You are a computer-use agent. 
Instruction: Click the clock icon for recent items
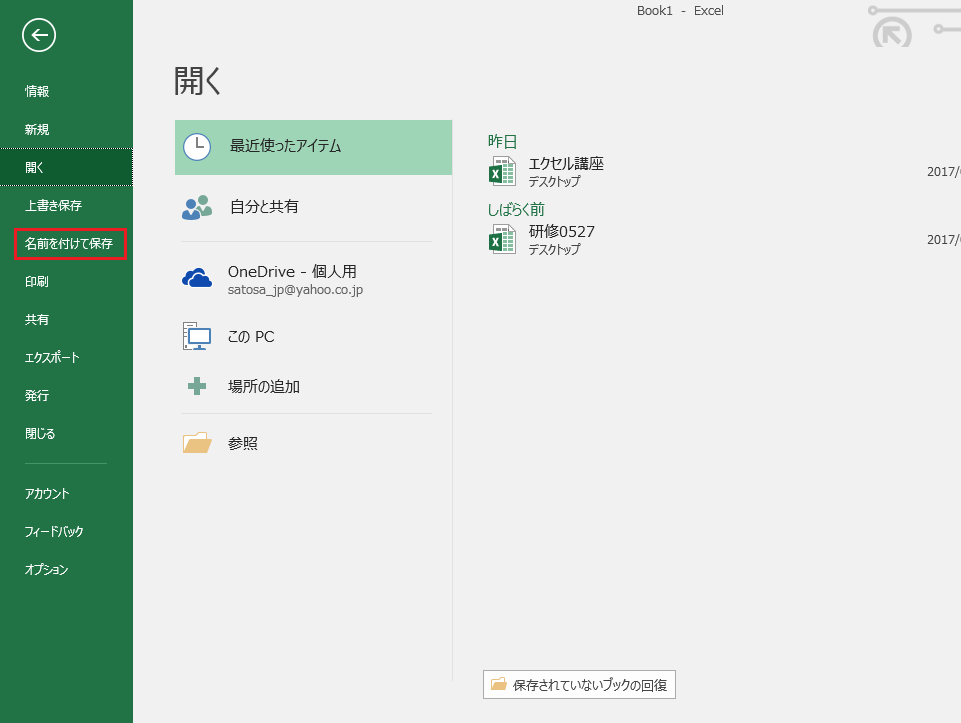[197, 147]
